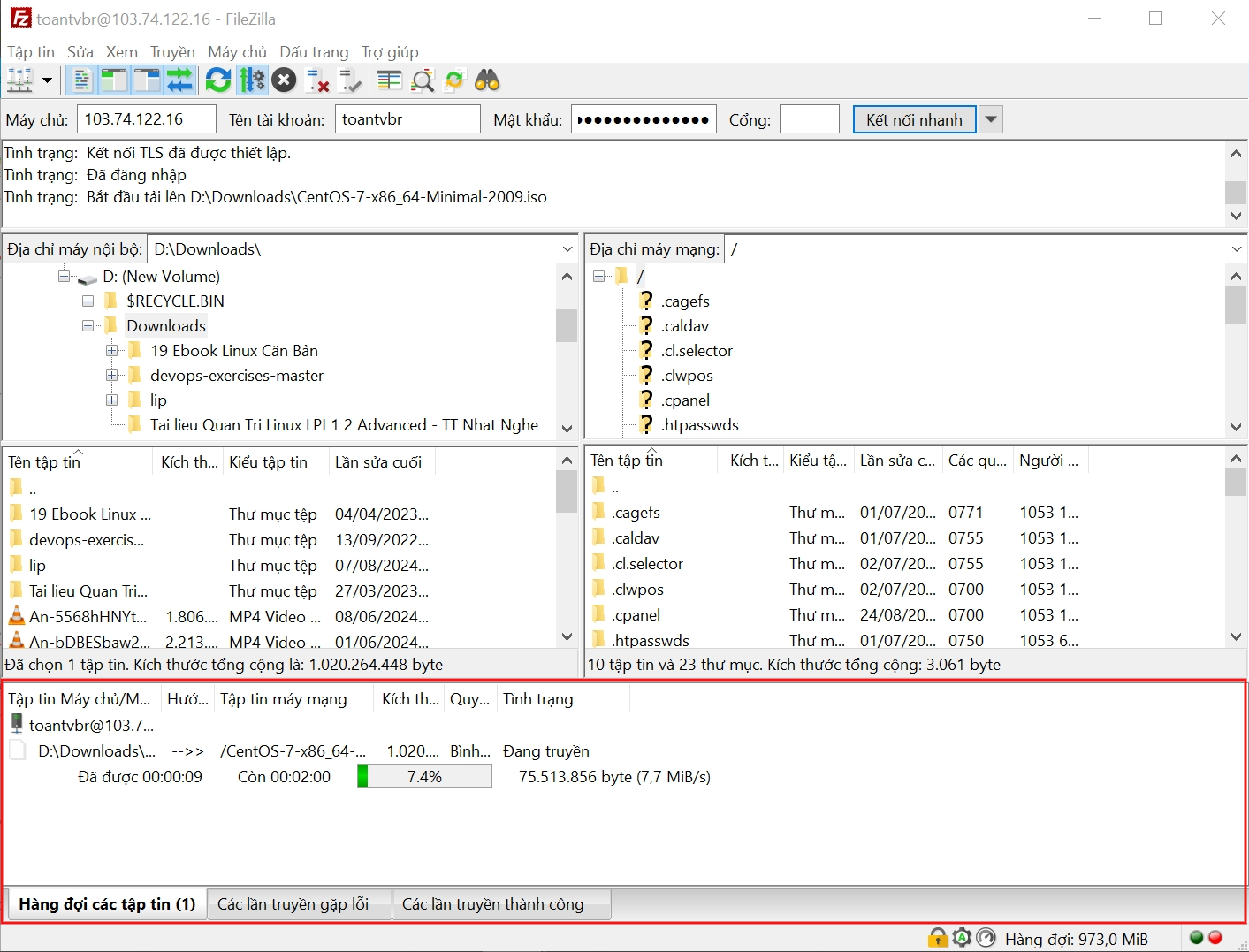Open the remote address path dropdown
This screenshot has height=952, width=1249.
click(x=1236, y=249)
